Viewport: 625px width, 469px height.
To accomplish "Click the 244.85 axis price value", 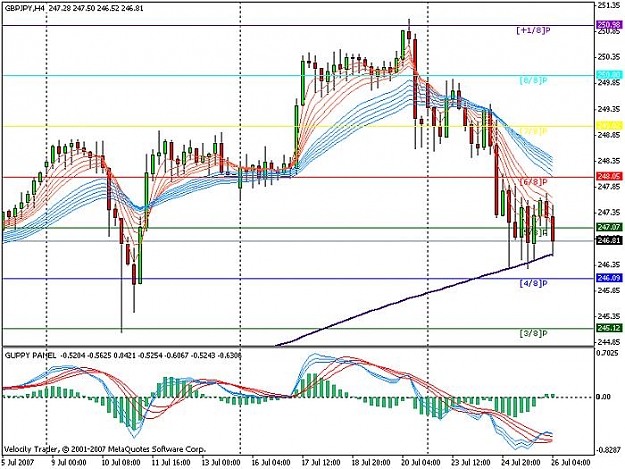I will (x=609, y=342).
